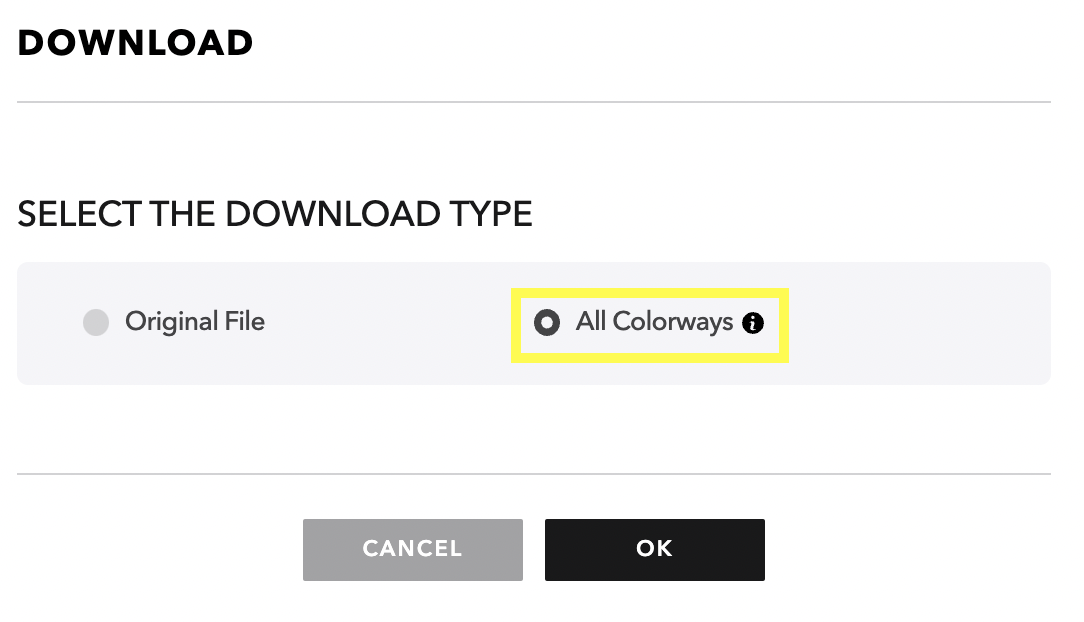Dismiss the dialog using the gray CANCEL button
1084x622 pixels.
(x=413, y=549)
